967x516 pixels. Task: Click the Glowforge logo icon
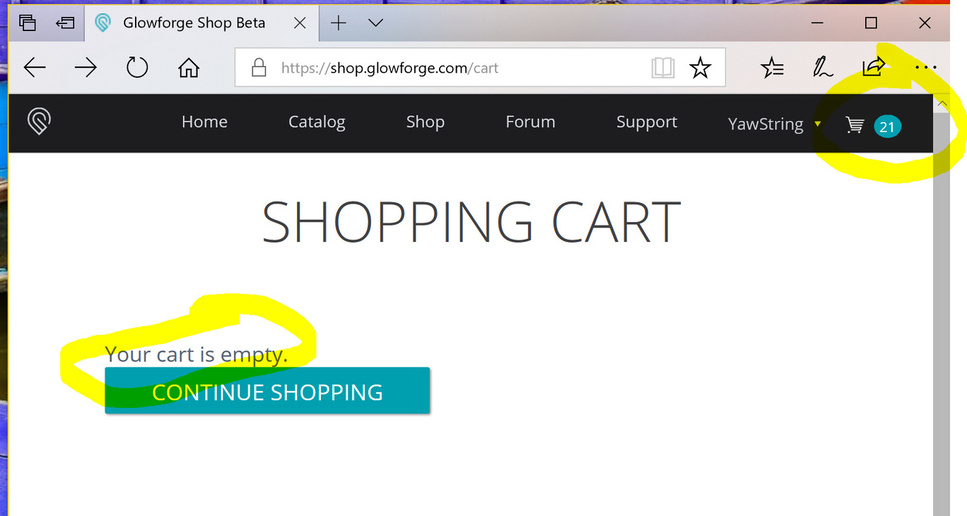pos(39,121)
